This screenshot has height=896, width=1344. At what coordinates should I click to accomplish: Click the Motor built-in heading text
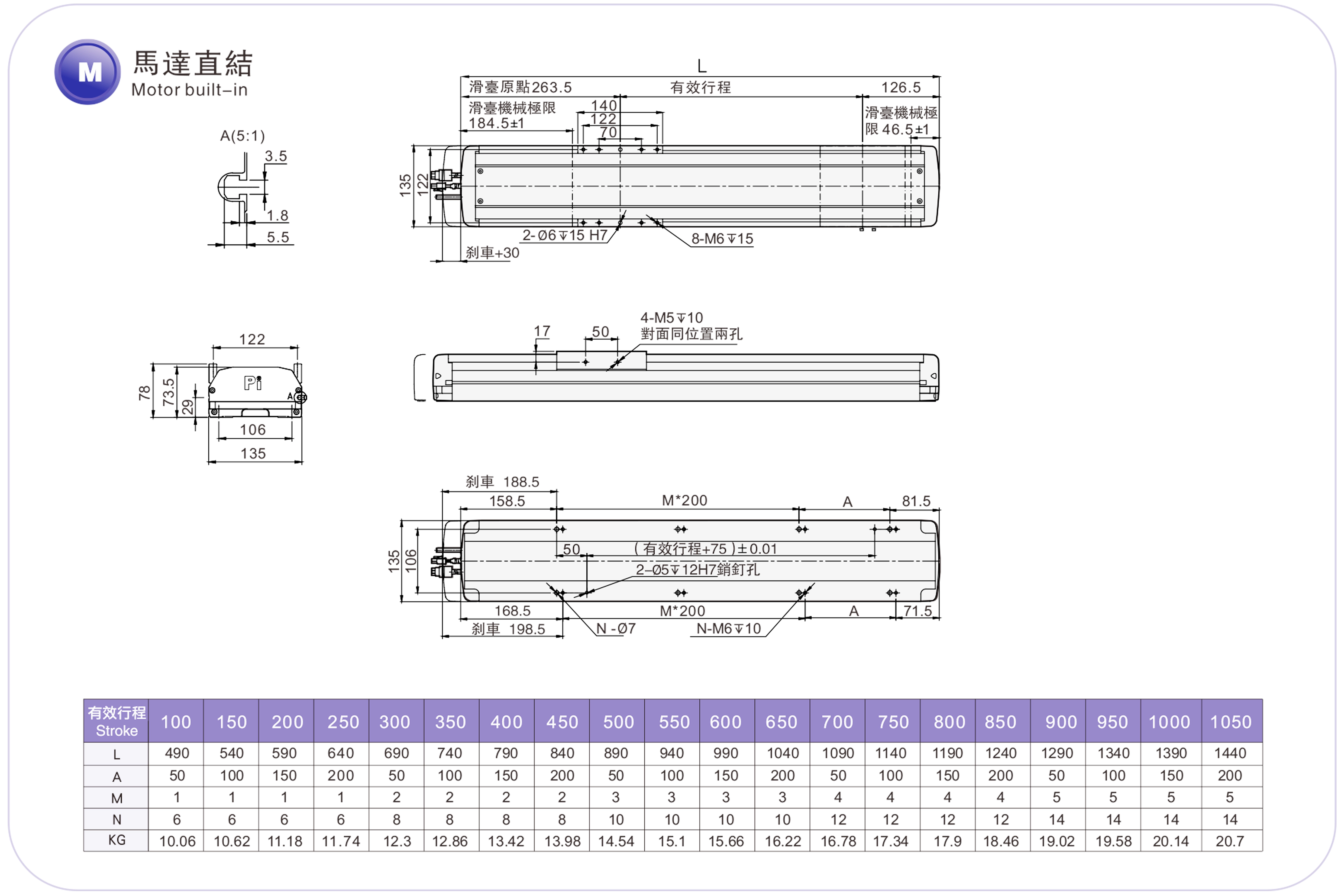(189, 90)
